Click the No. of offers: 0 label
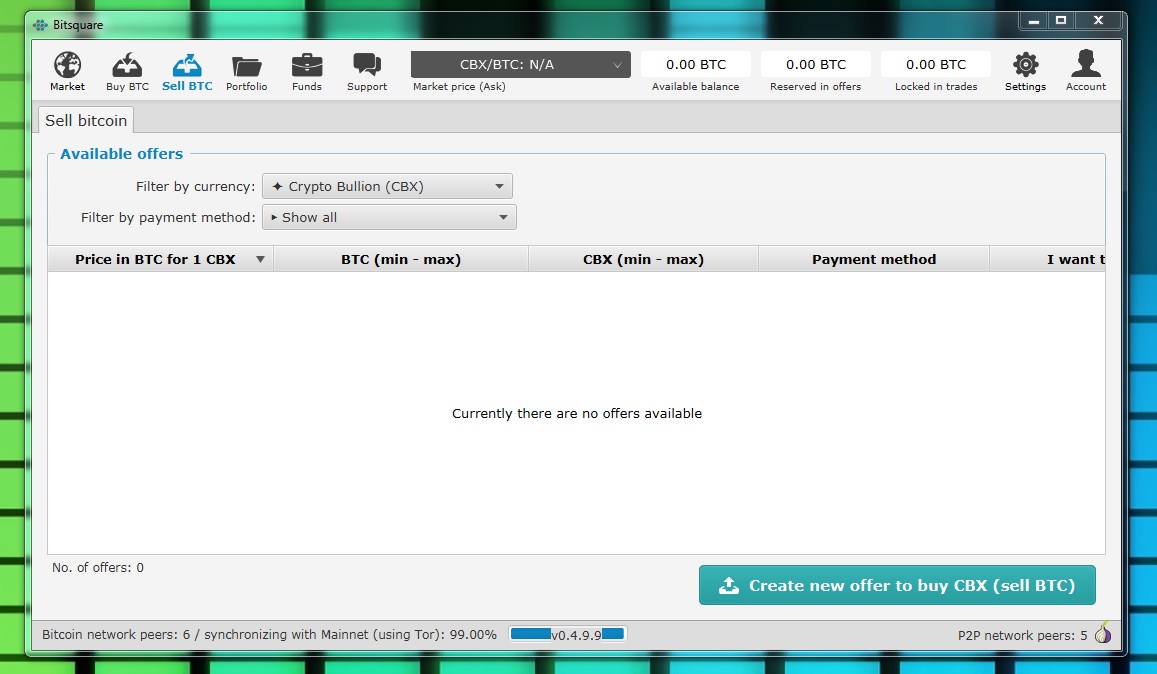The height and width of the screenshot is (674, 1157). coord(97,567)
